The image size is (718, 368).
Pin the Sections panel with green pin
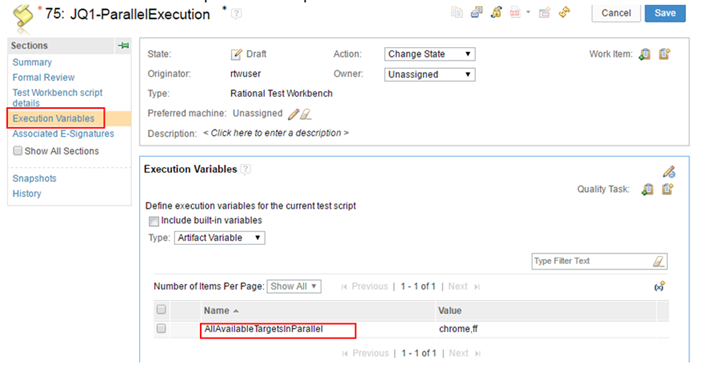tap(123, 46)
